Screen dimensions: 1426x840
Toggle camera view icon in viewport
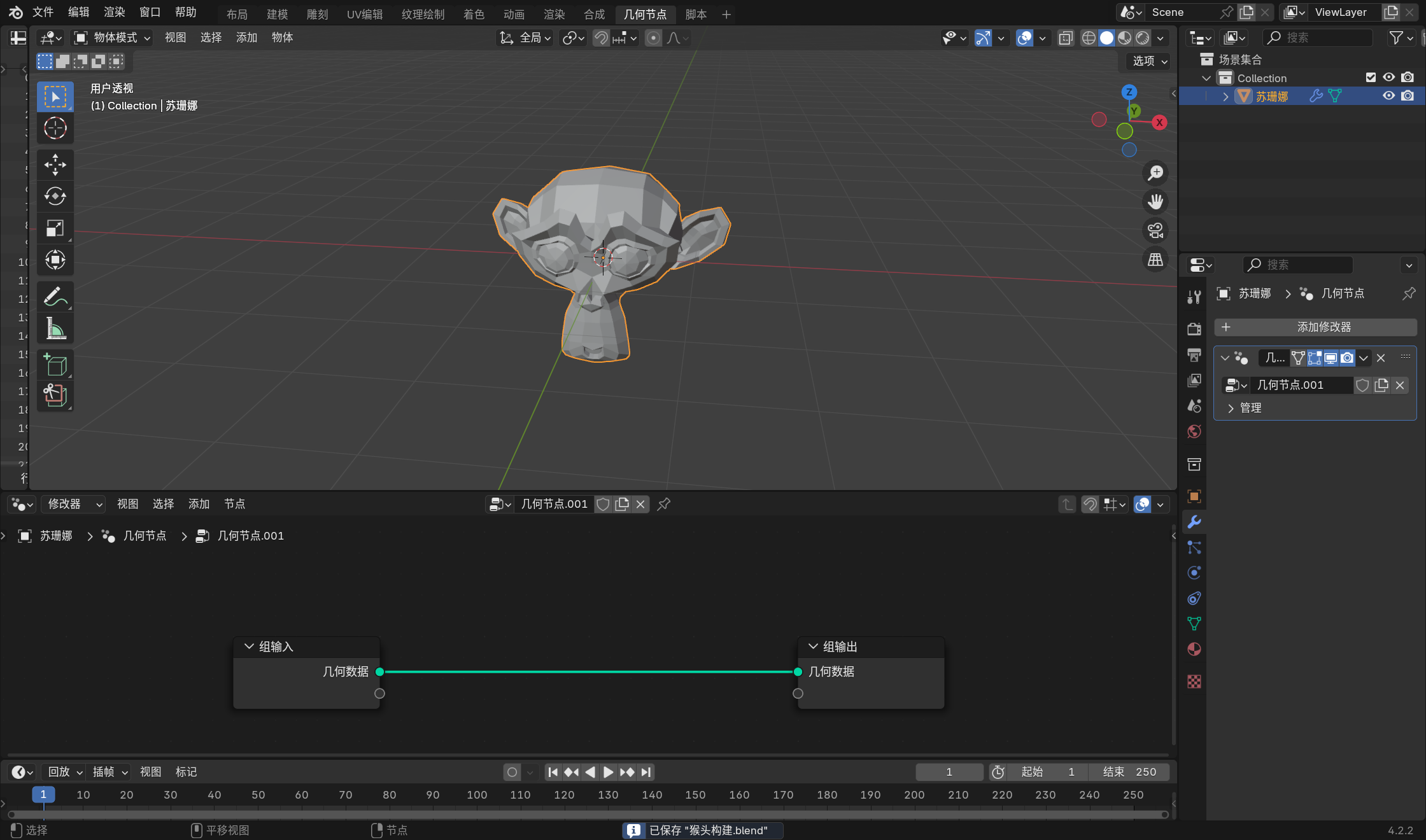1155,230
